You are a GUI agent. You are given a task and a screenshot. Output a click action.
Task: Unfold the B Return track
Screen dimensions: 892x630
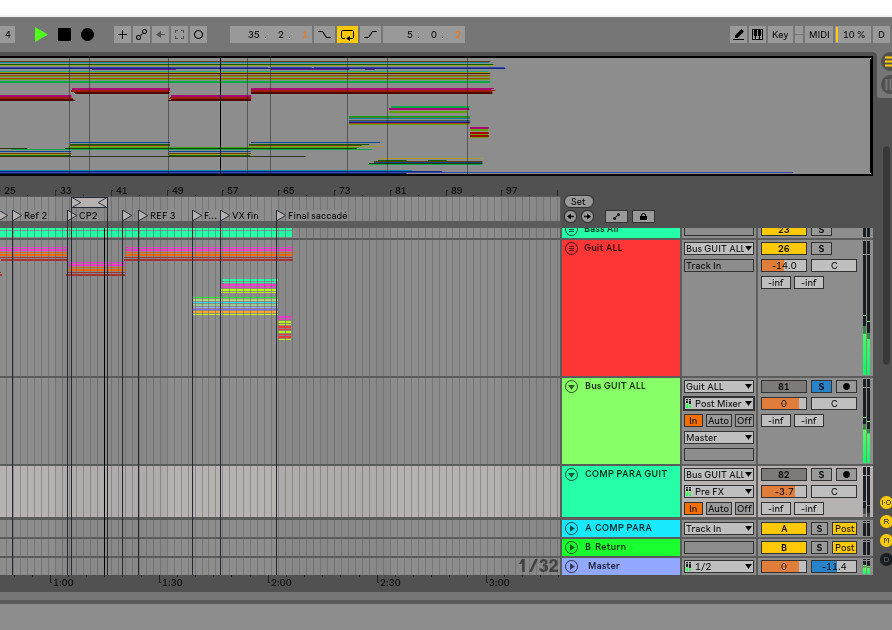point(572,547)
